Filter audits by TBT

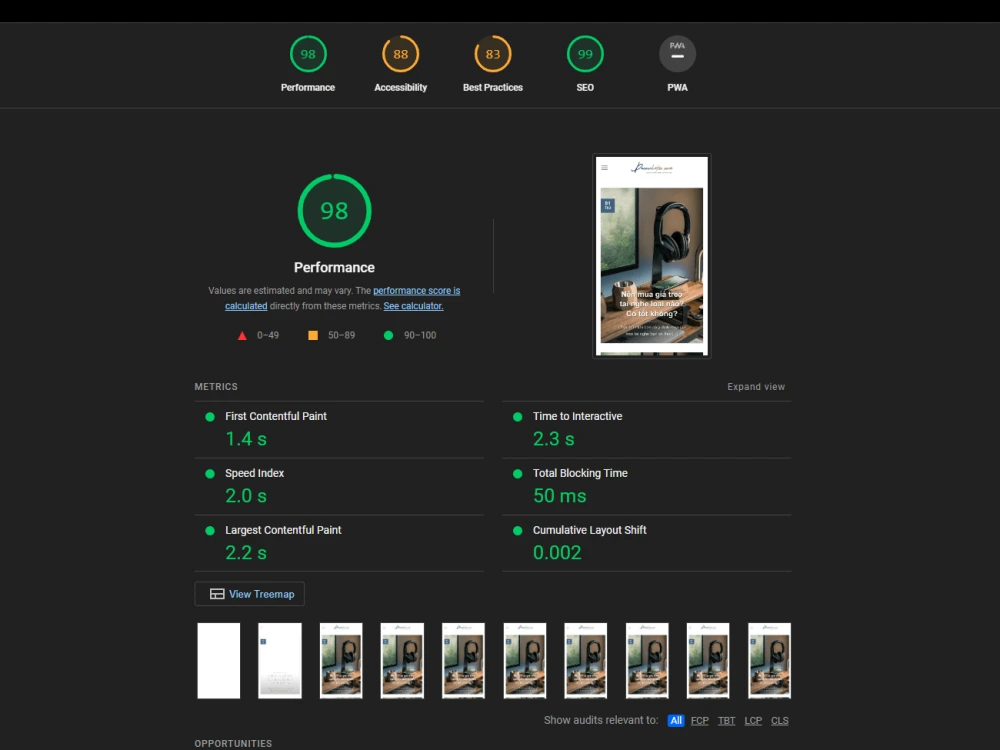pos(726,721)
